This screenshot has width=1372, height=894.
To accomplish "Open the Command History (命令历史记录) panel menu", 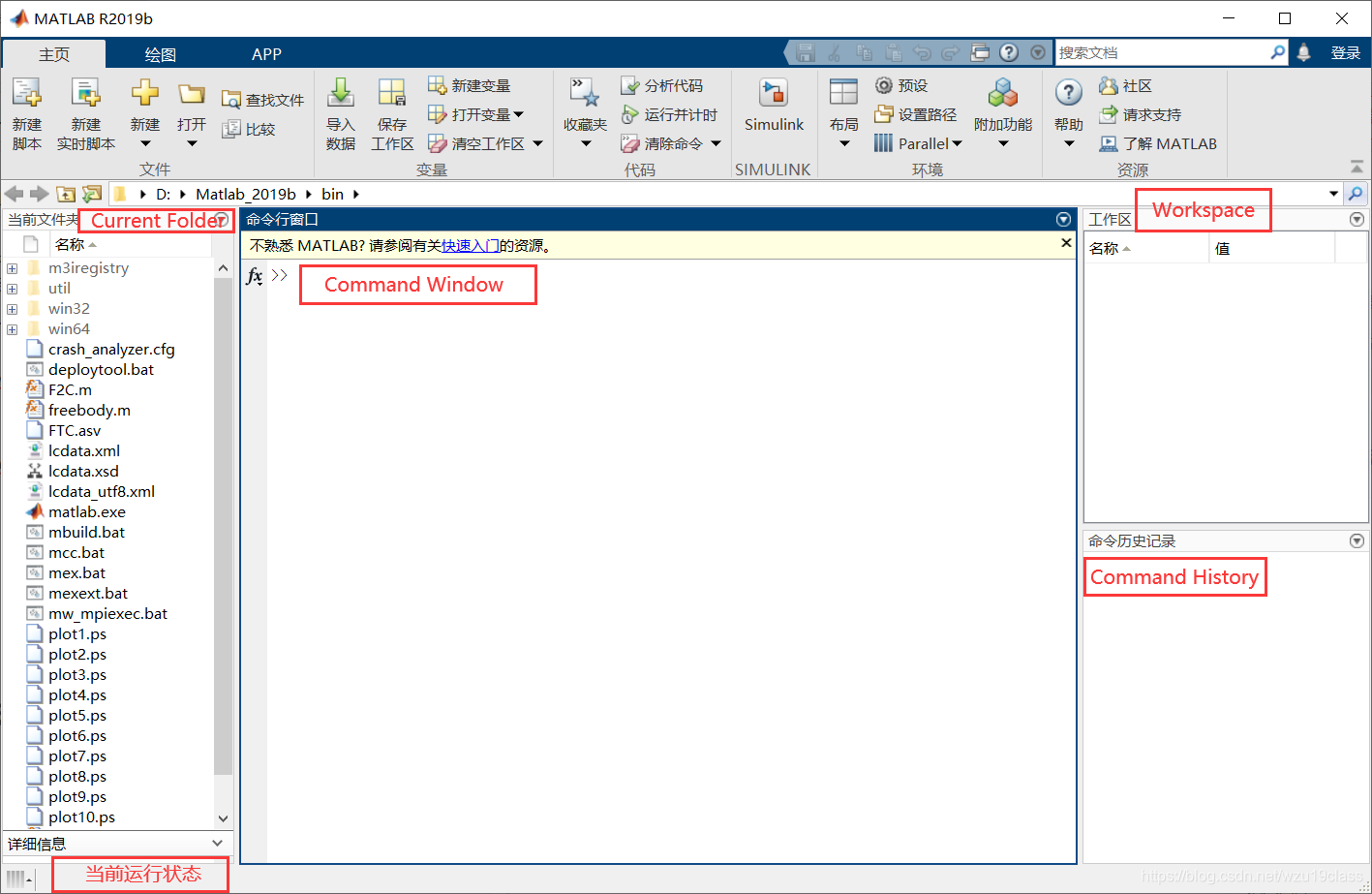I will tap(1357, 540).
